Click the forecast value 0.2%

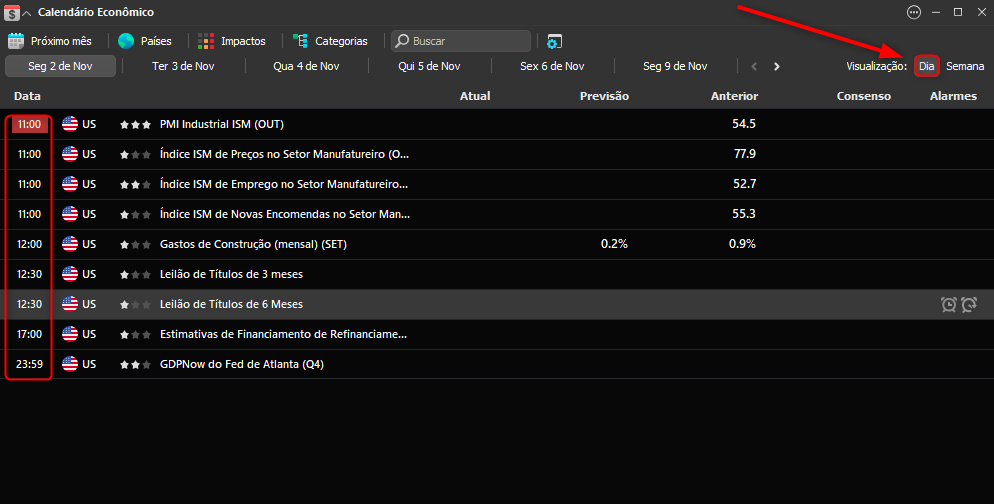point(614,244)
